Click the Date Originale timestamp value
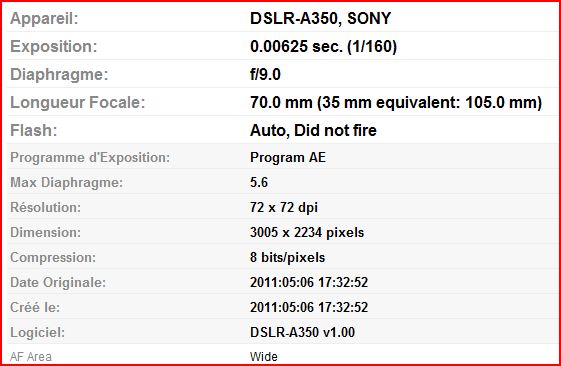The height and width of the screenshot is (366, 561). 309,282
